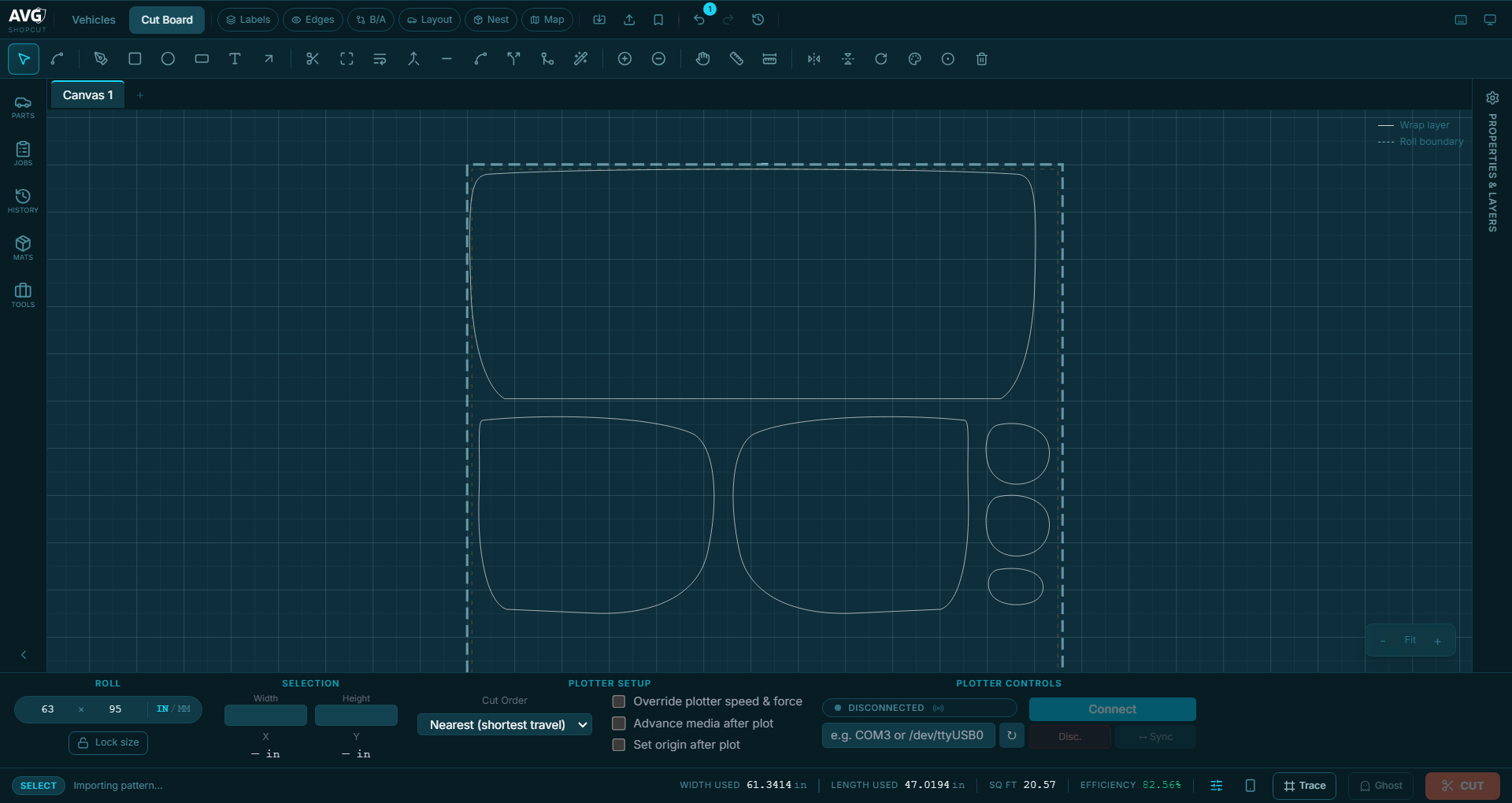Select the Pen drawing tool
The height and width of the screenshot is (803, 1512).
click(101, 59)
